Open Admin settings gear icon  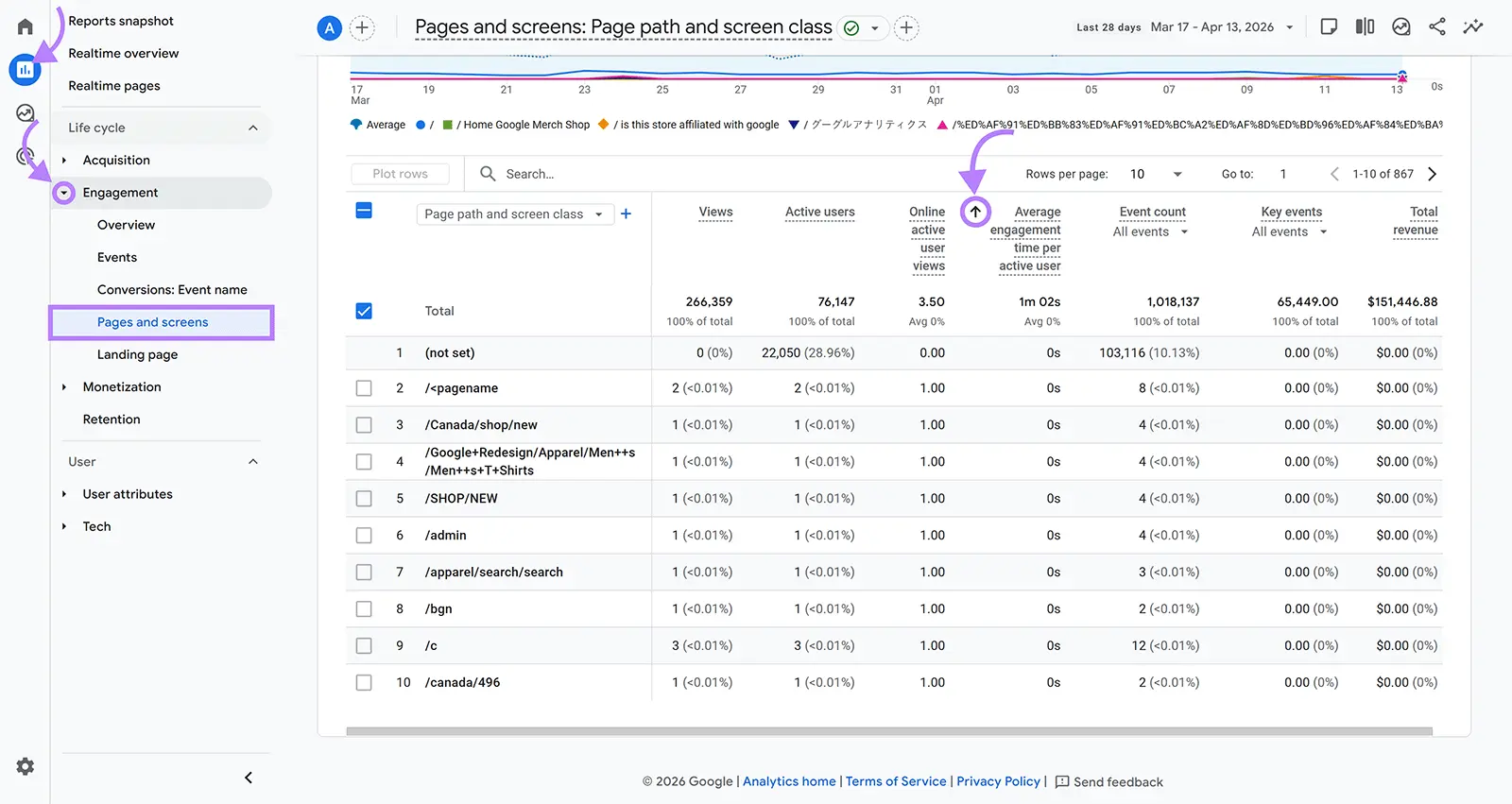point(26,766)
